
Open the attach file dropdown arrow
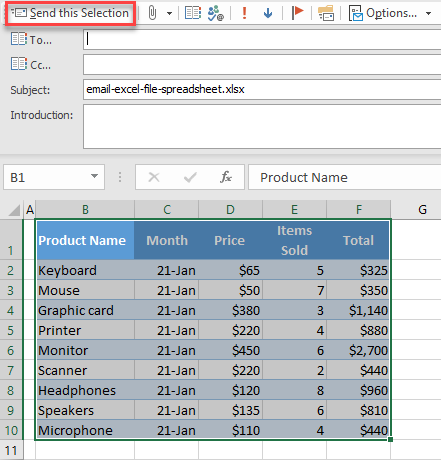pos(169,14)
